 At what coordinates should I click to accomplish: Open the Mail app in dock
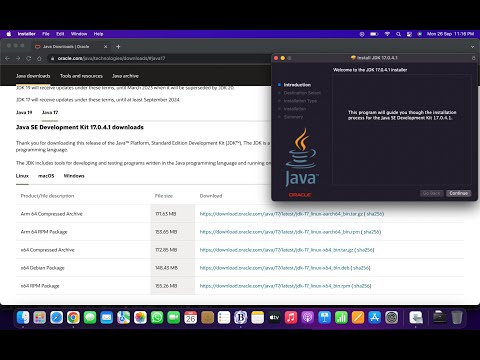[107, 318]
